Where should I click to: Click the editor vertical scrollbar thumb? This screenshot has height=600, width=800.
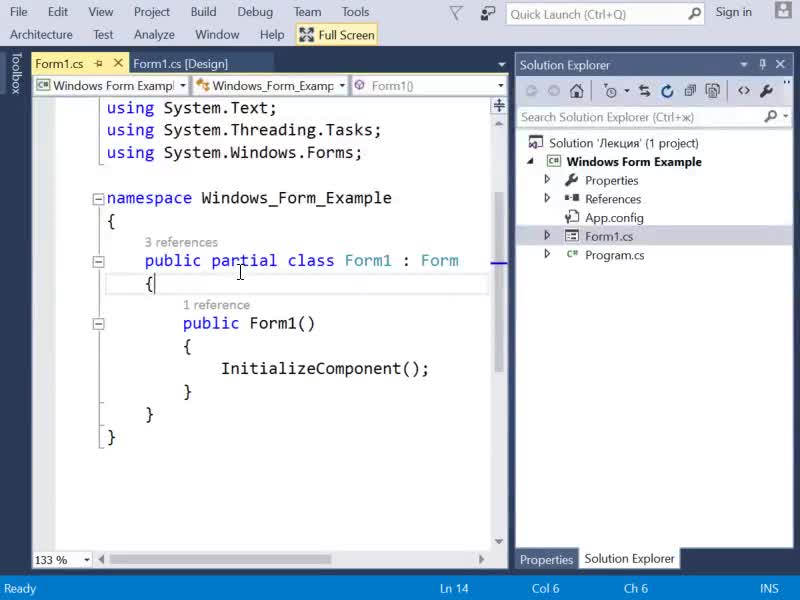point(499,282)
